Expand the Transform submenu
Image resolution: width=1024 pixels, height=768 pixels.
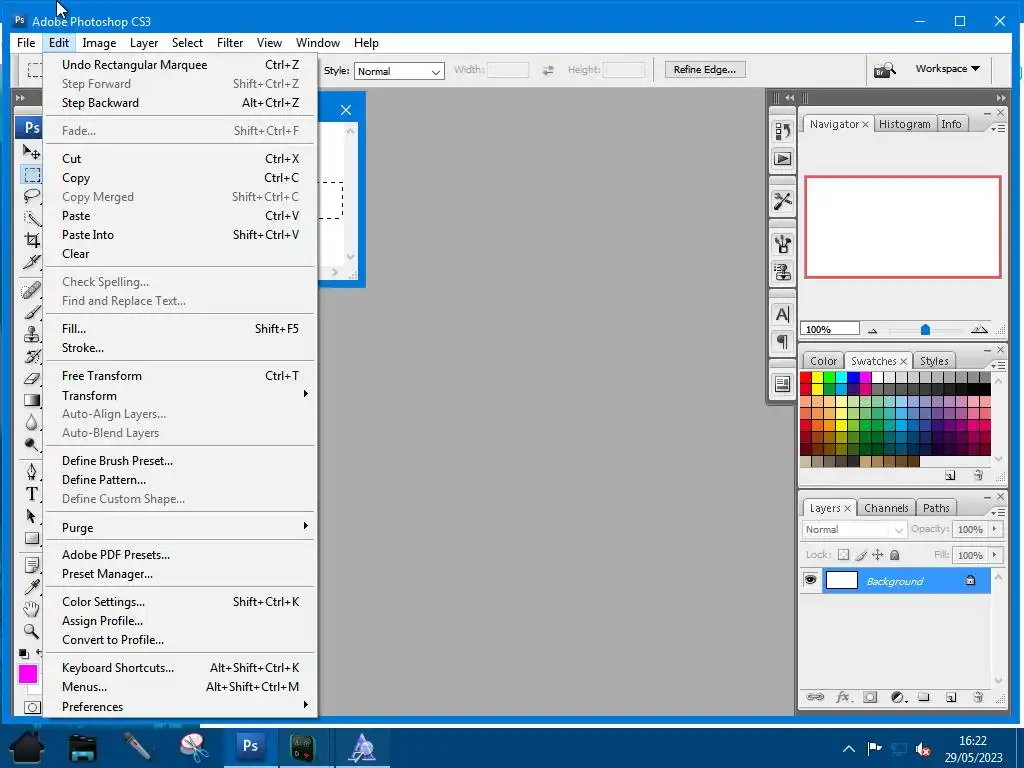click(180, 395)
